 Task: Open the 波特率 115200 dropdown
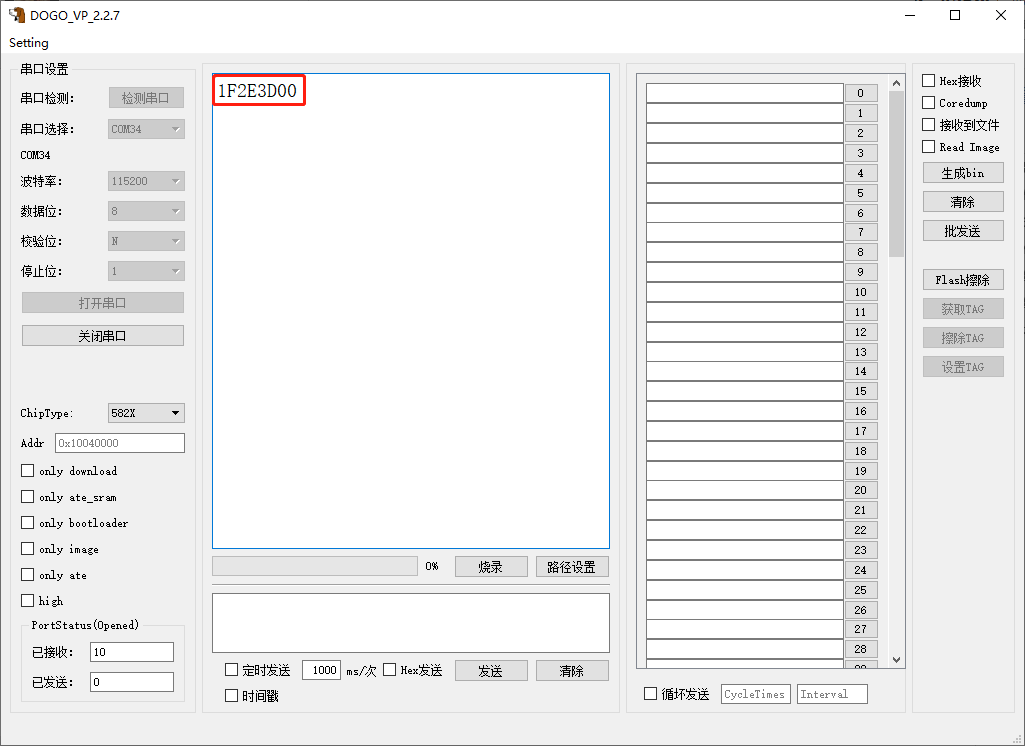(146, 181)
